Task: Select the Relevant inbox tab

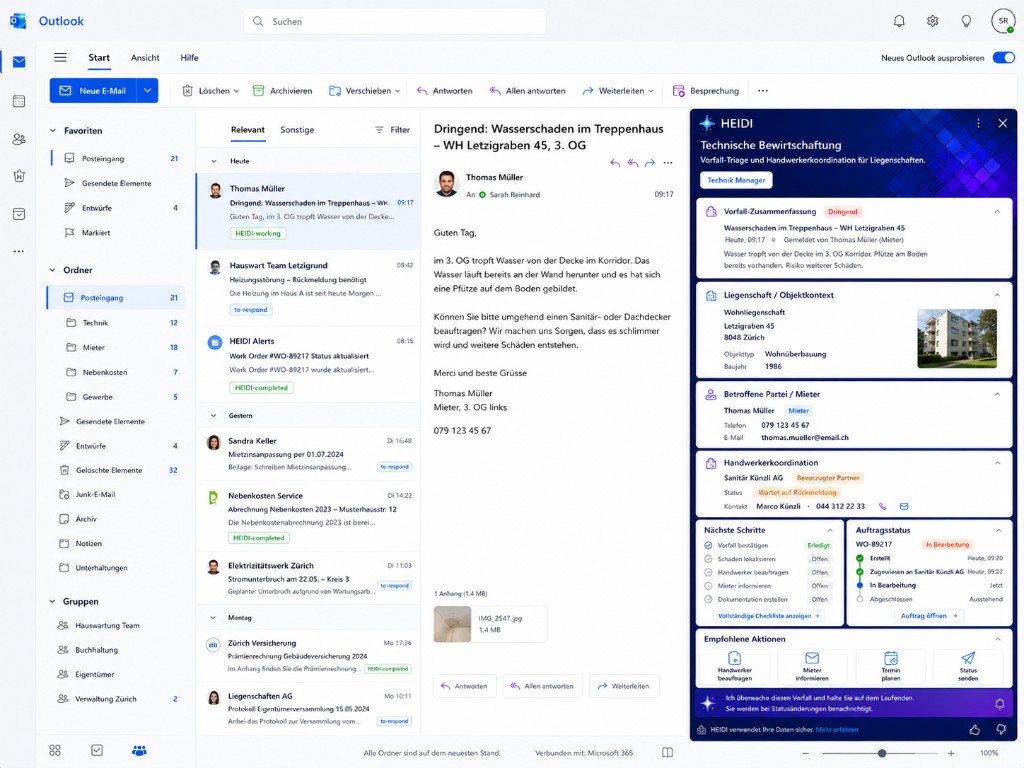Action: 248,130
